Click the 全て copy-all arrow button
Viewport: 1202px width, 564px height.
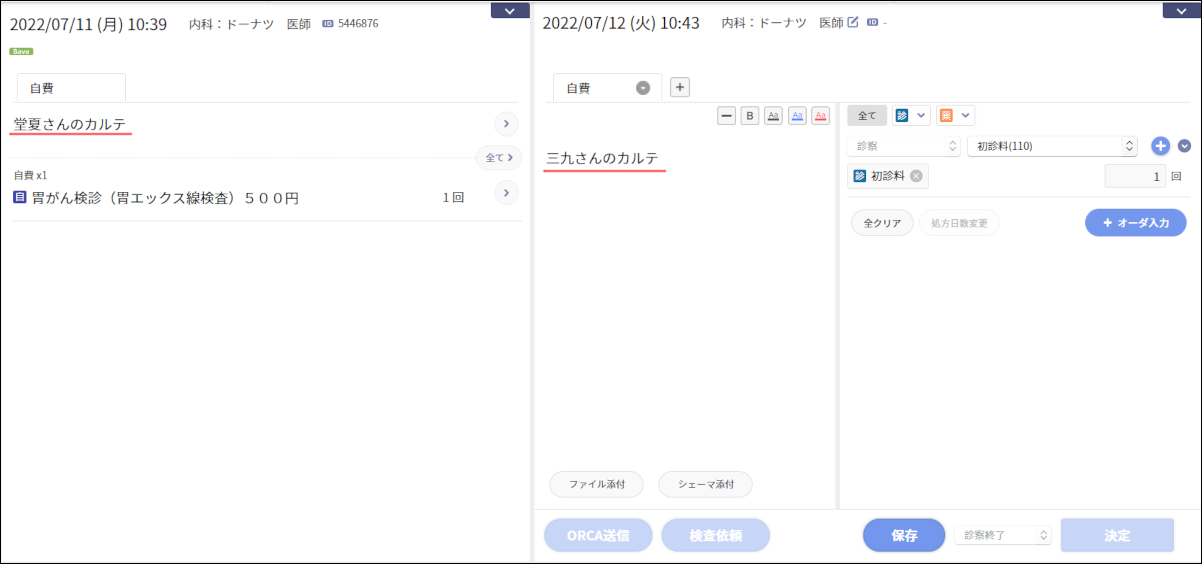pos(499,157)
